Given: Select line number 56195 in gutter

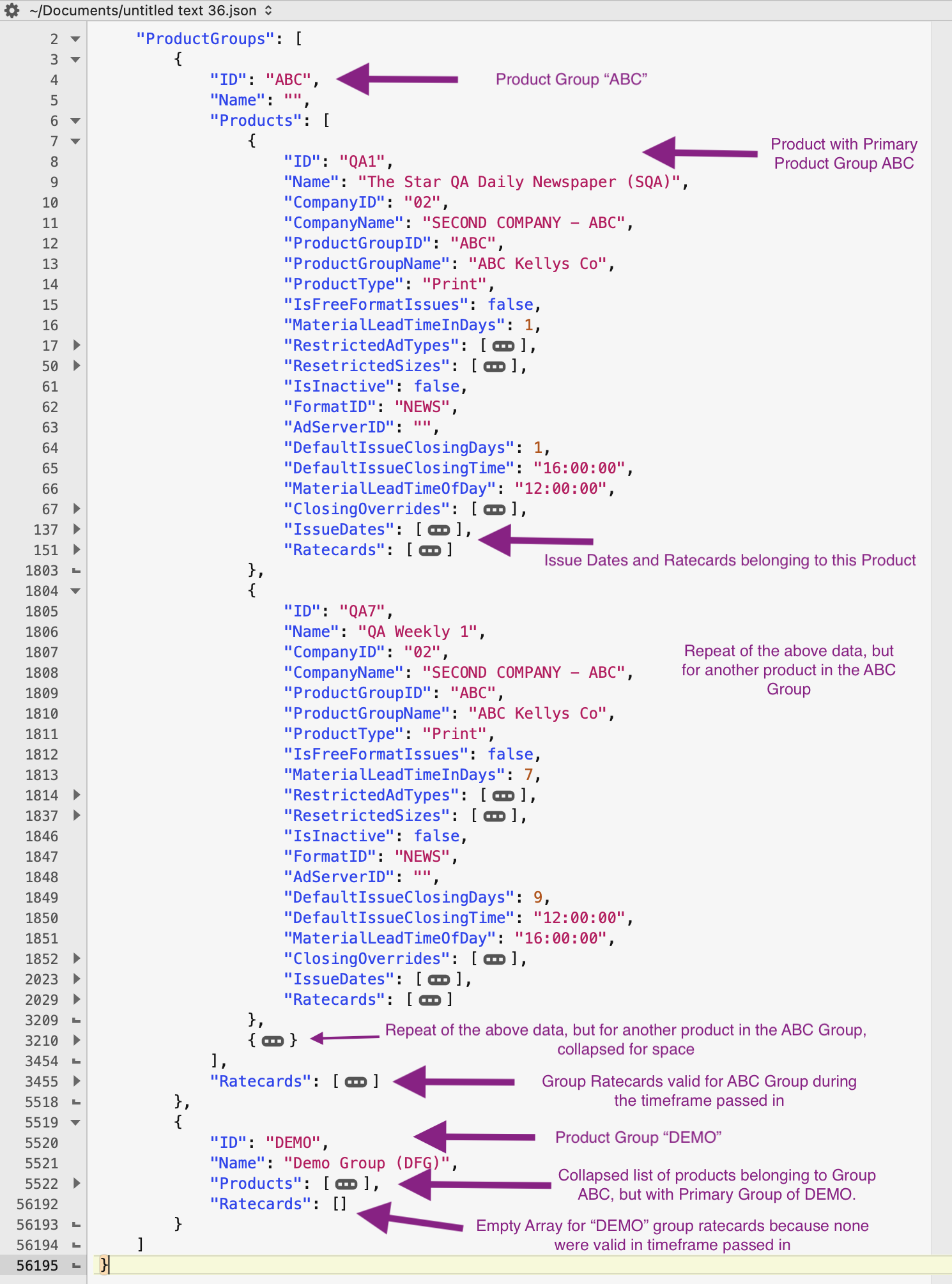Looking at the screenshot, I should pyautogui.click(x=37, y=1265).
